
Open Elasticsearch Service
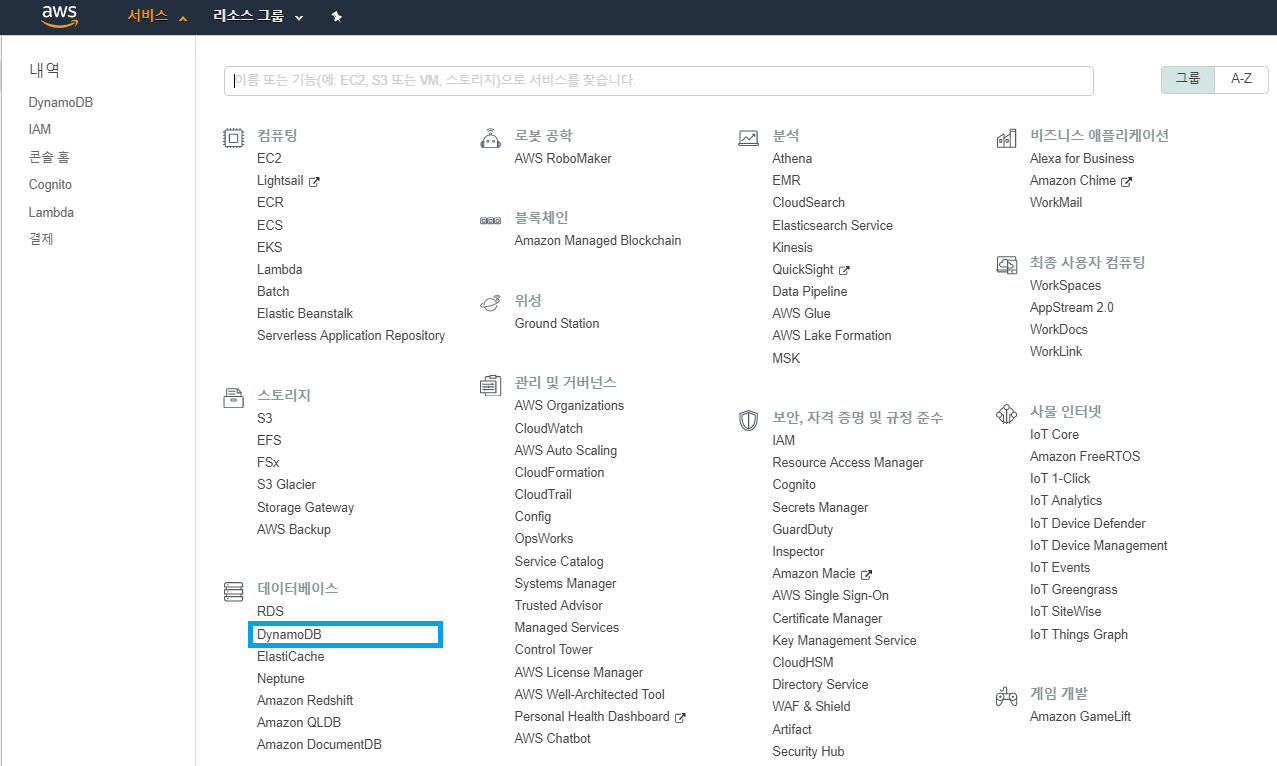[x=832, y=226]
